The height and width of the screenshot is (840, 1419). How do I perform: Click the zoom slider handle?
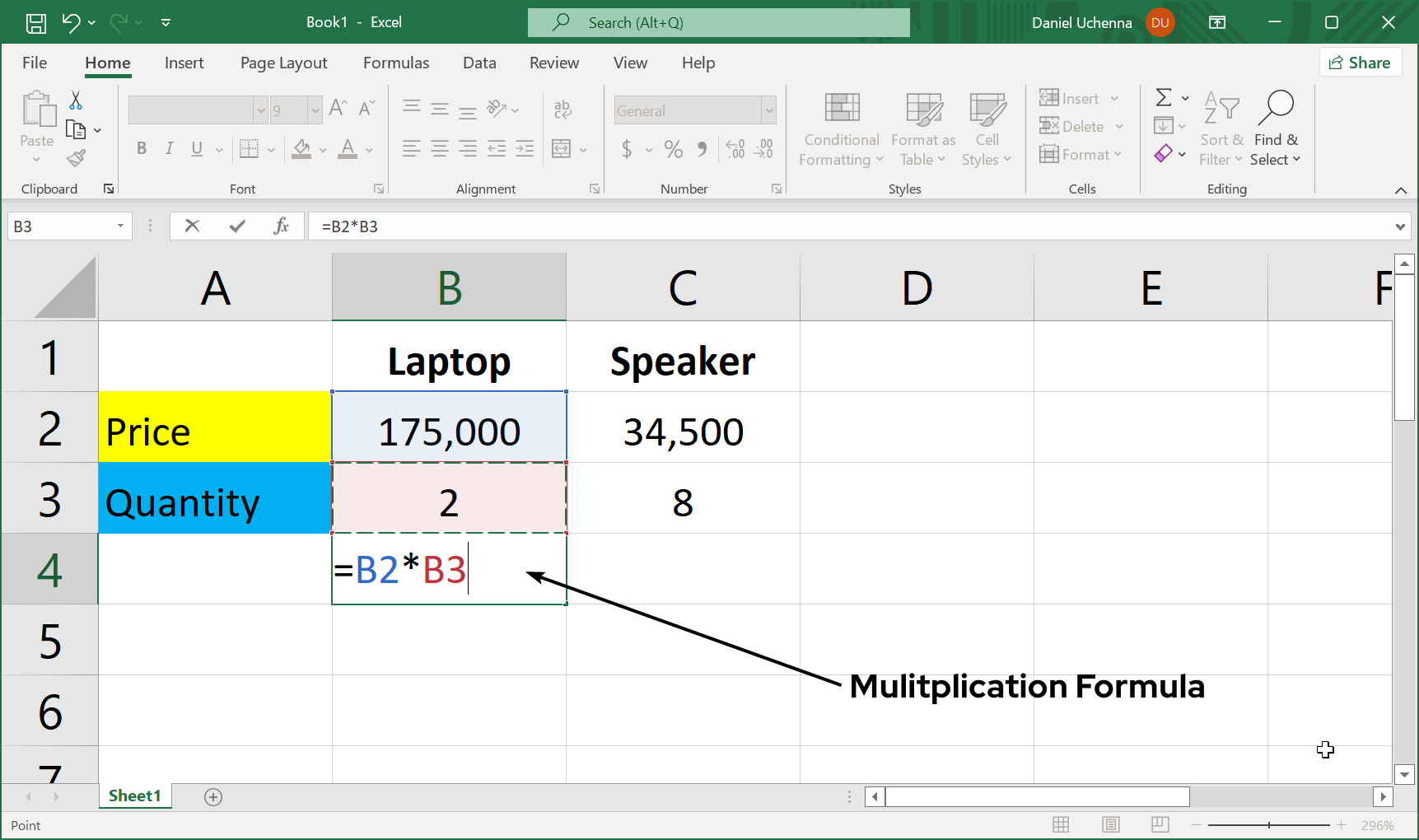[x=1269, y=824]
